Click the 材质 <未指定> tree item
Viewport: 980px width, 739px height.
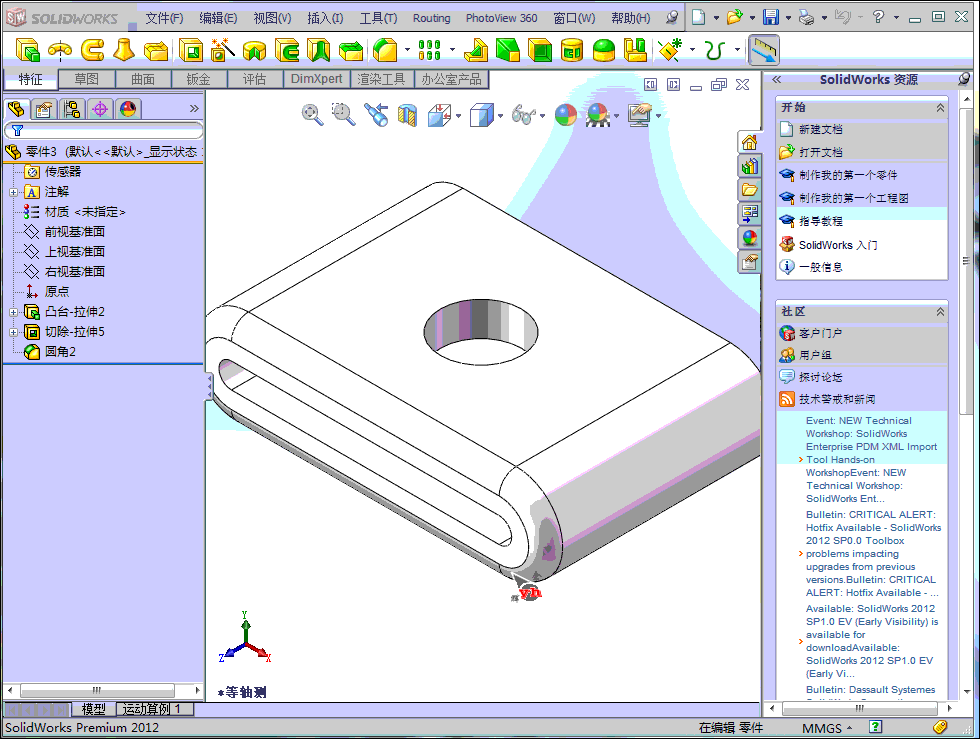point(84,212)
